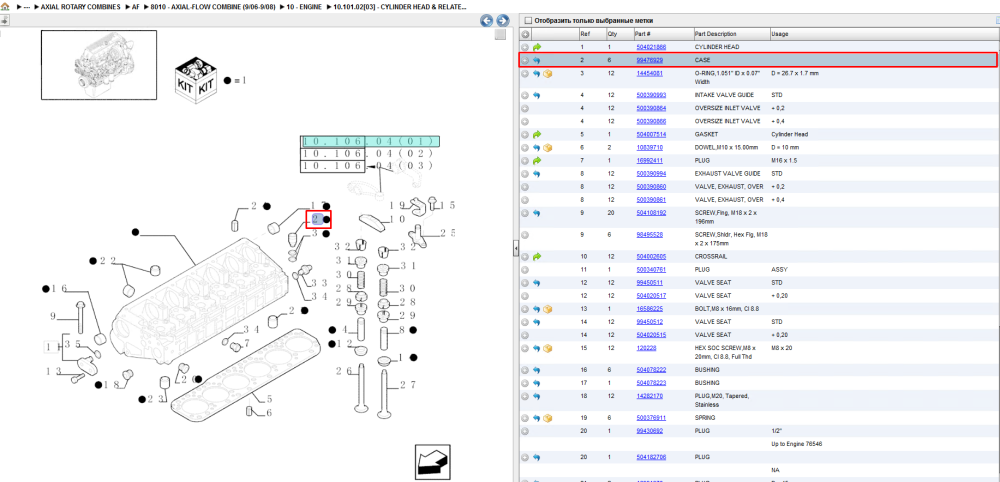This screenshot has width=1000, height=482.
Task: Open 10.101.02[03] CYLINDER HEAD breadcrumb
Action: click(x=399, y=6)
